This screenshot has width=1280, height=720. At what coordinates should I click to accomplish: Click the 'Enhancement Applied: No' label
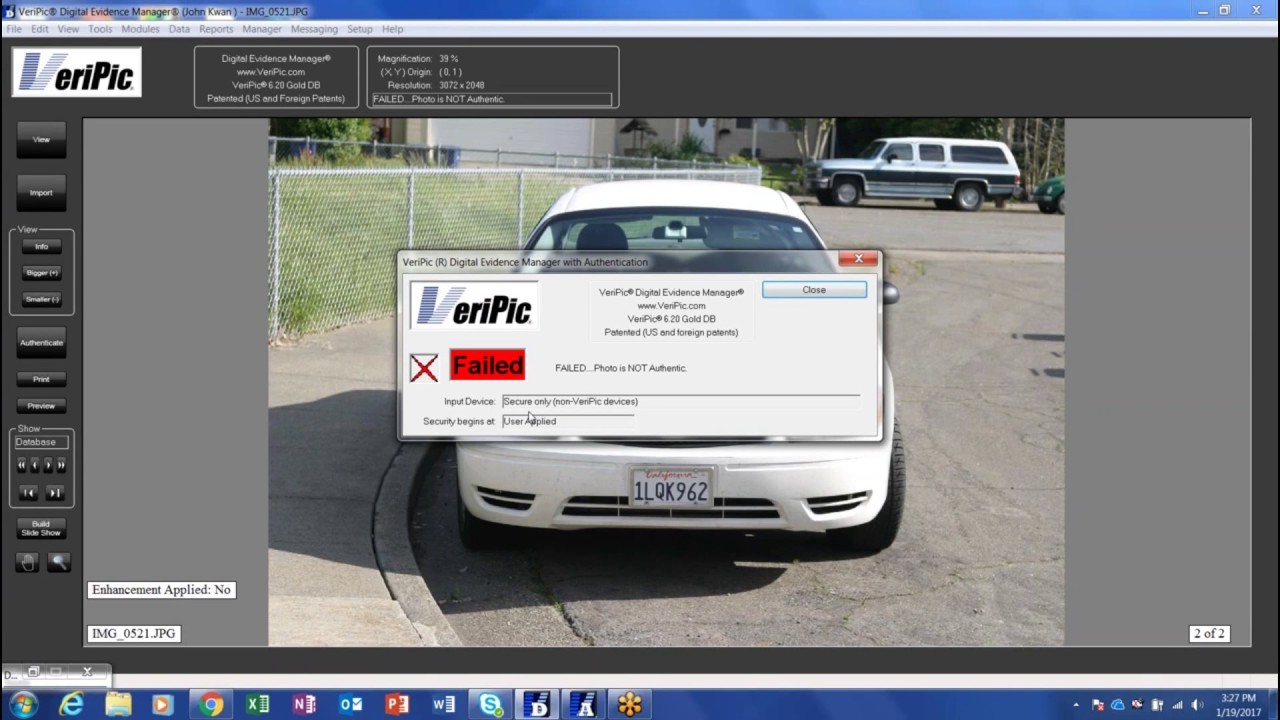tap(161, 590)
